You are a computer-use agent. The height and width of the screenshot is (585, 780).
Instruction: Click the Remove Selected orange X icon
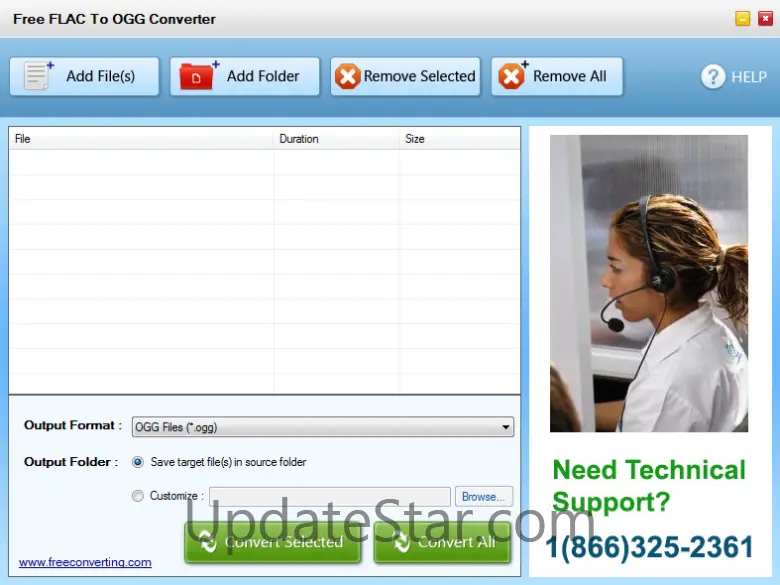coord(347,76)
